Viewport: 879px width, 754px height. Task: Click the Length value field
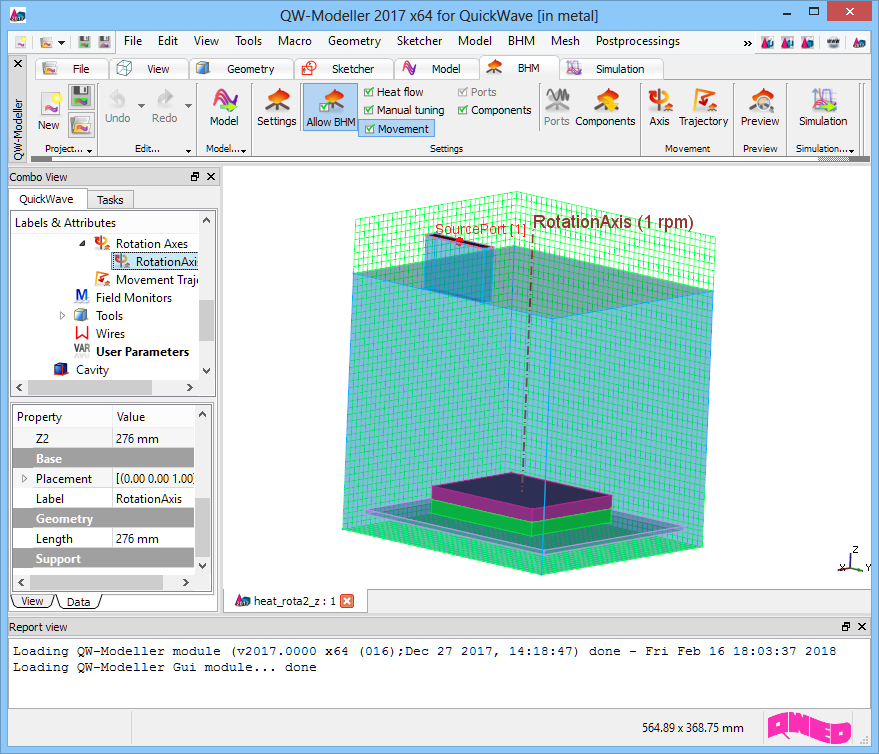point(152,539)
